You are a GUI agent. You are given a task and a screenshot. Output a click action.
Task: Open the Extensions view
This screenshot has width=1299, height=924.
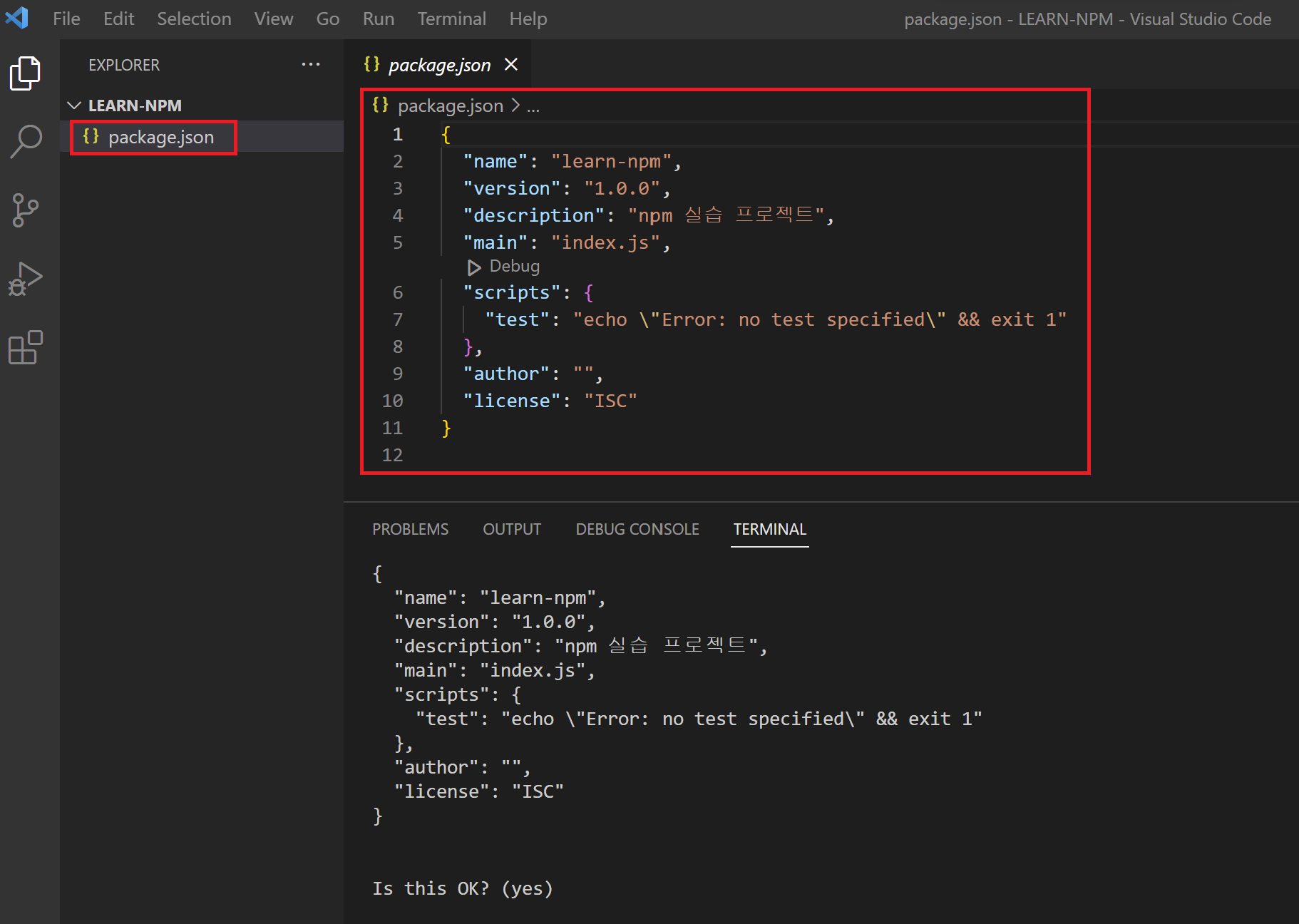(26, 347)
